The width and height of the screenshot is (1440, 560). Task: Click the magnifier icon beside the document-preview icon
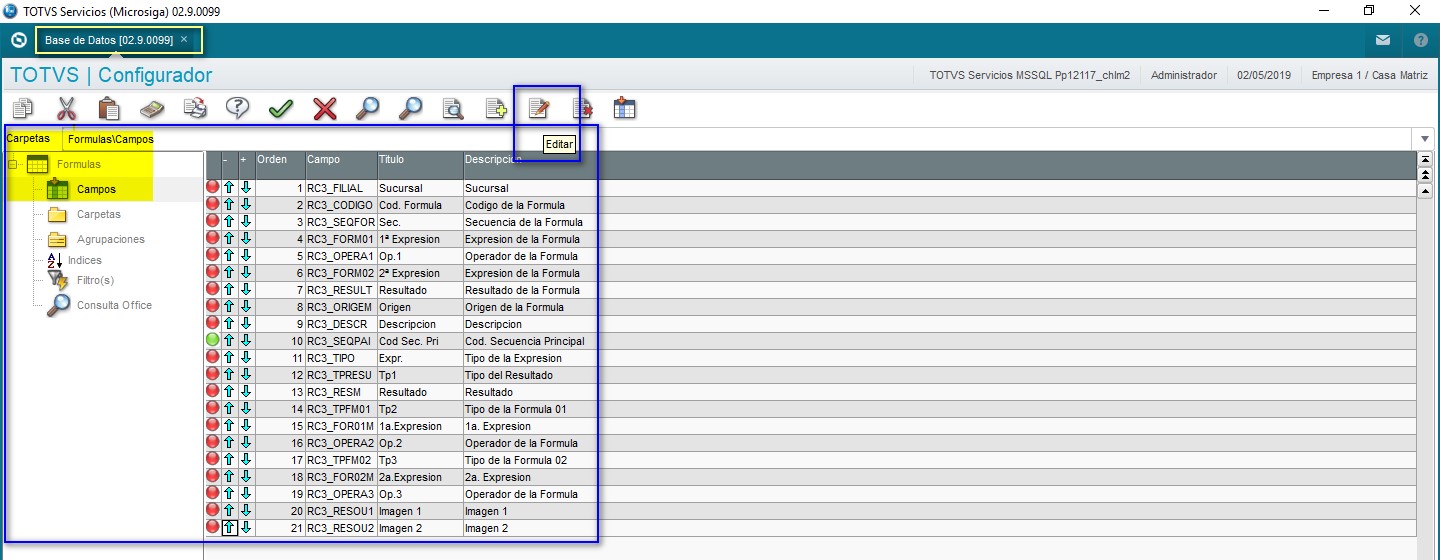pos(410,108)
